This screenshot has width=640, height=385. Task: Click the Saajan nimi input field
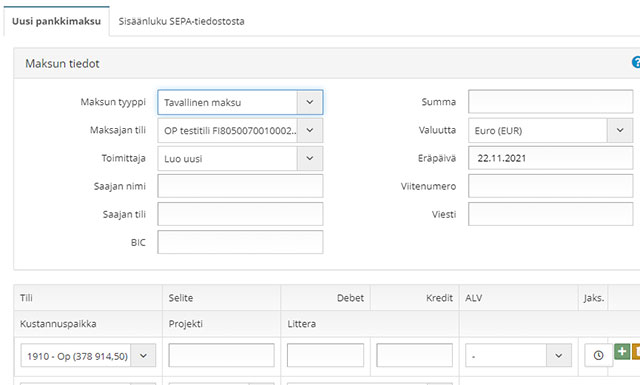(240, 186)
